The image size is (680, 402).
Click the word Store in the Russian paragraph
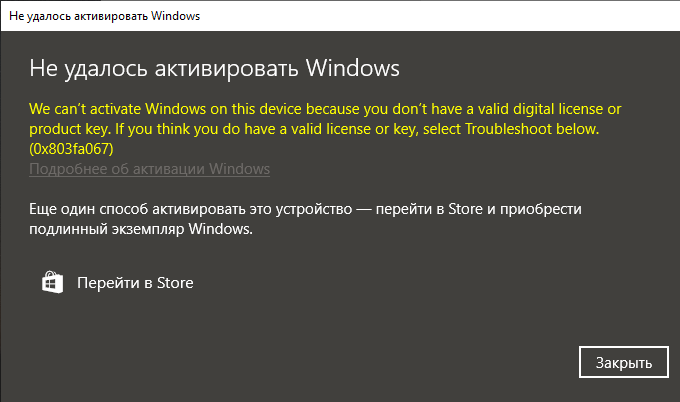465,209
